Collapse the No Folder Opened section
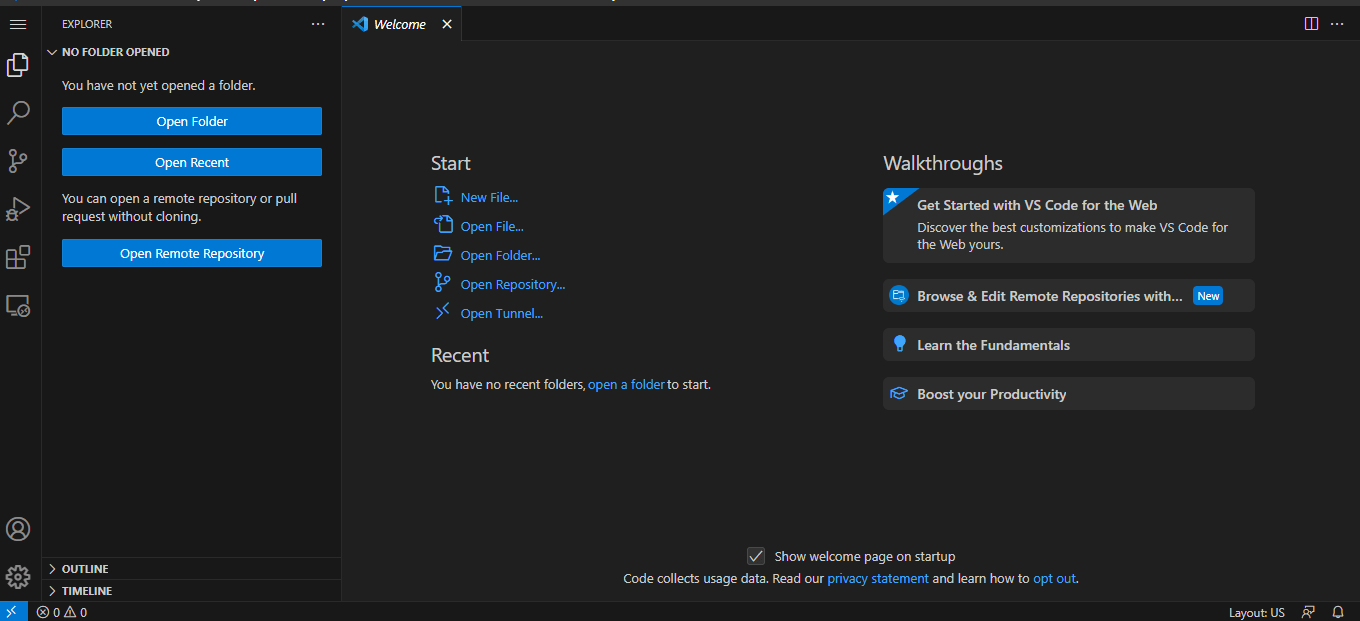The width and height of the screenshot is (1360, 621). click(191, 52)
